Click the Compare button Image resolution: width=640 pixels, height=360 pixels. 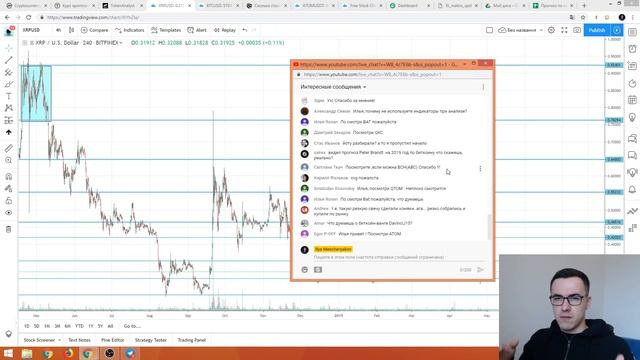point(95,30)
